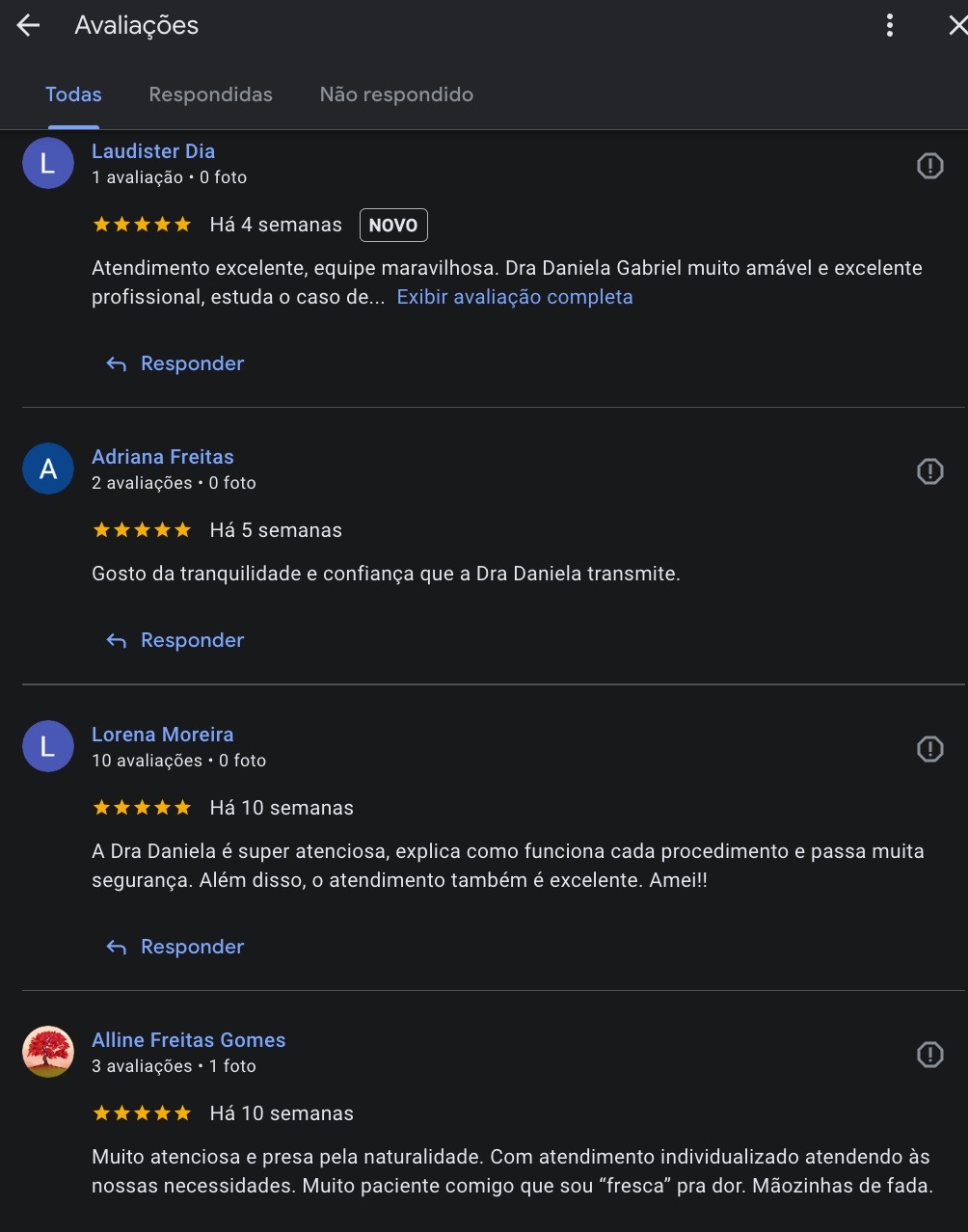This screenshot has height=1232, width=968.
Task: Open Alline Freitas Gomes's tree profile picture
Action: point(48,1052)
